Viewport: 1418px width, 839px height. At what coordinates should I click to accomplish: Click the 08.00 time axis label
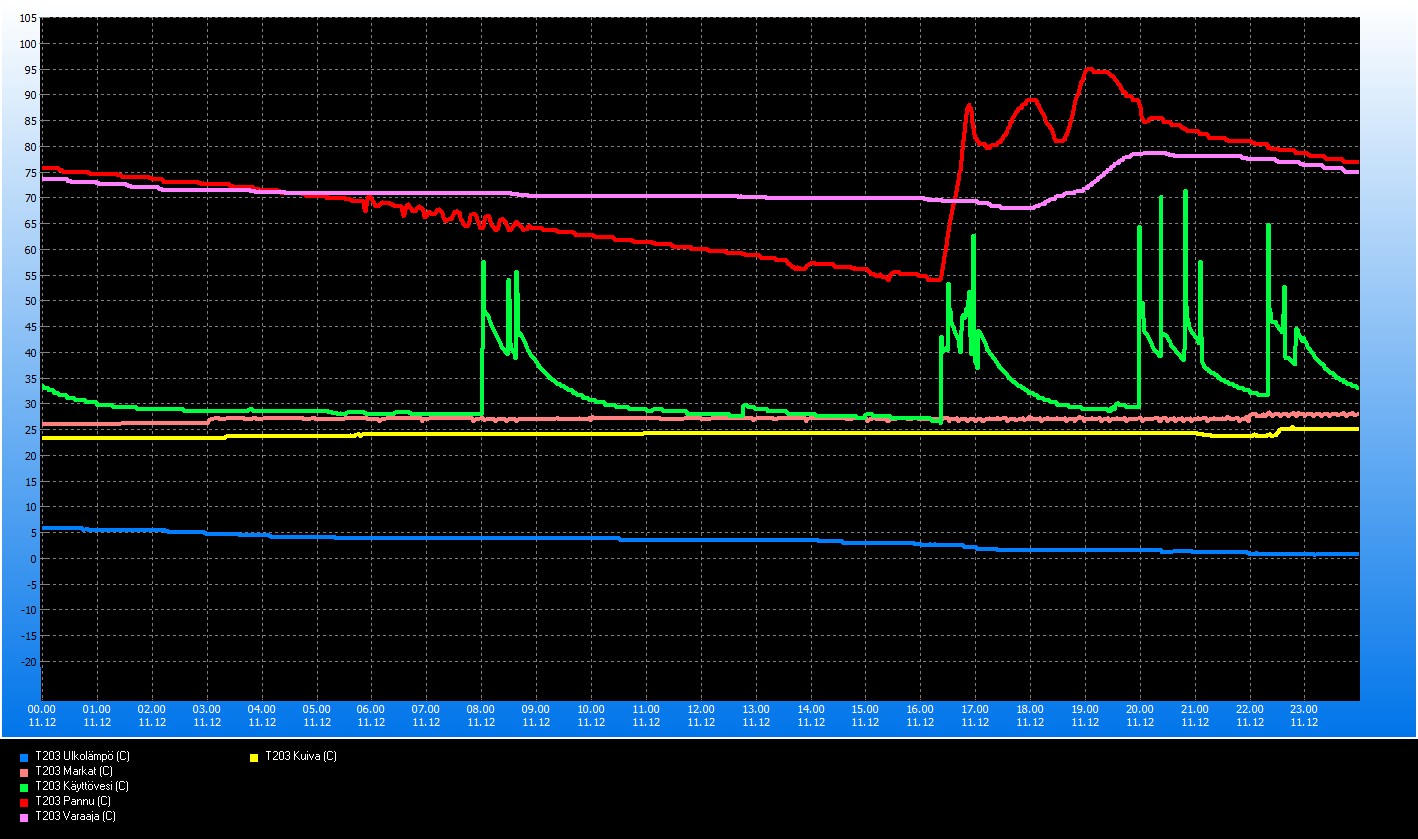(481, 708)
